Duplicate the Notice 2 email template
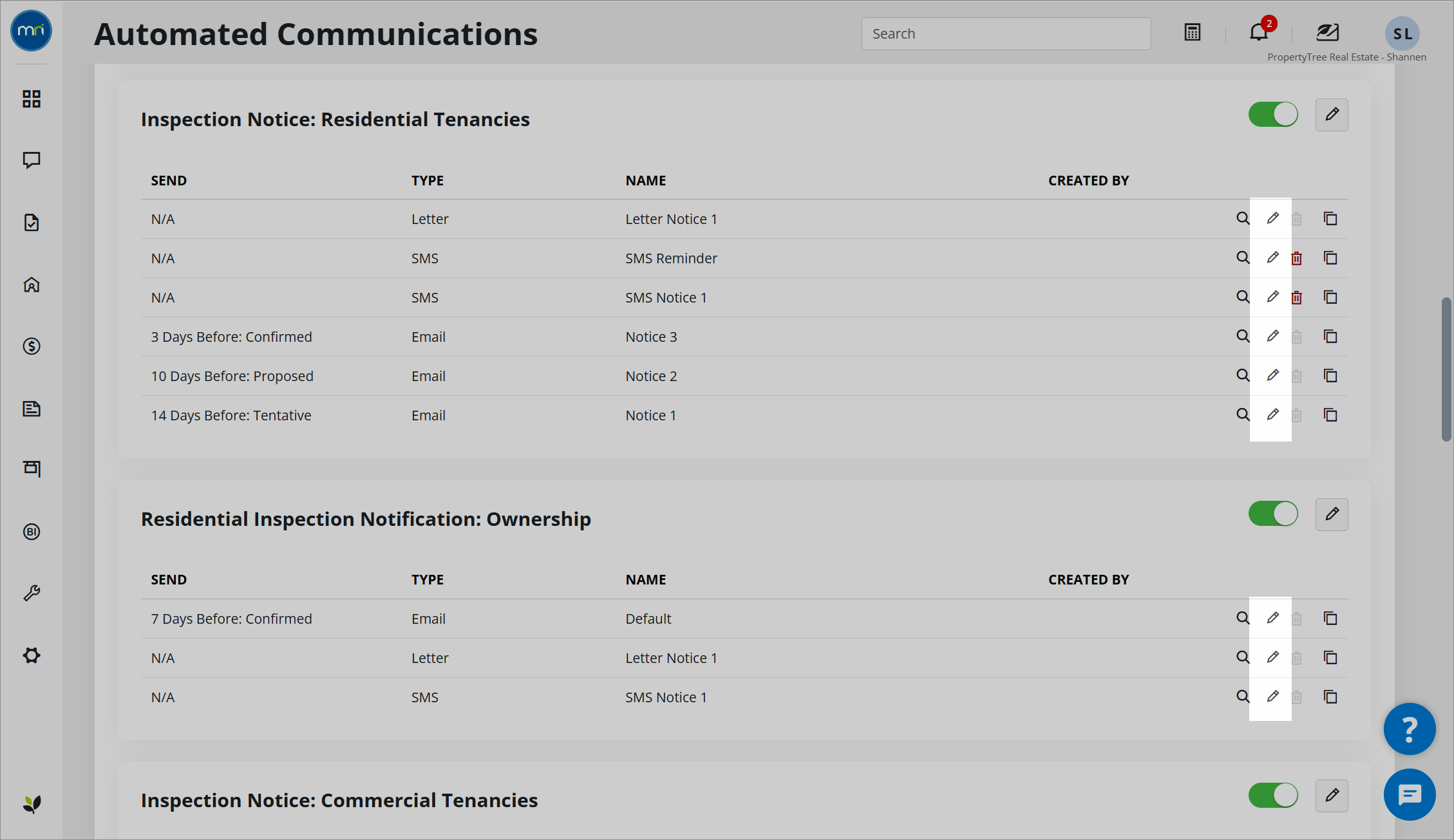Viewport: 1454px width, 840px height. point(1330,375)
